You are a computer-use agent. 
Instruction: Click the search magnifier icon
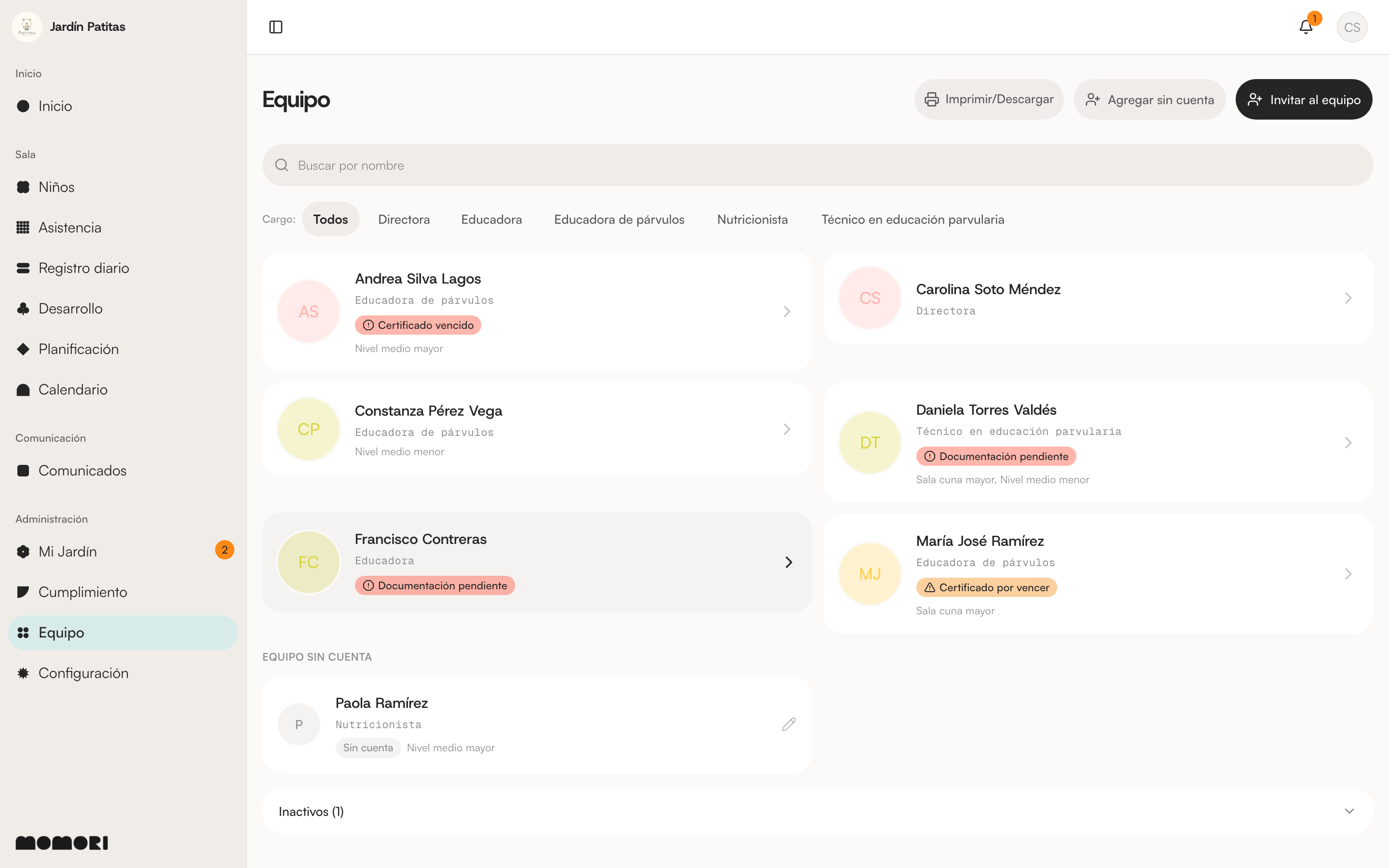pyautogui.click(x=281, y=165)
